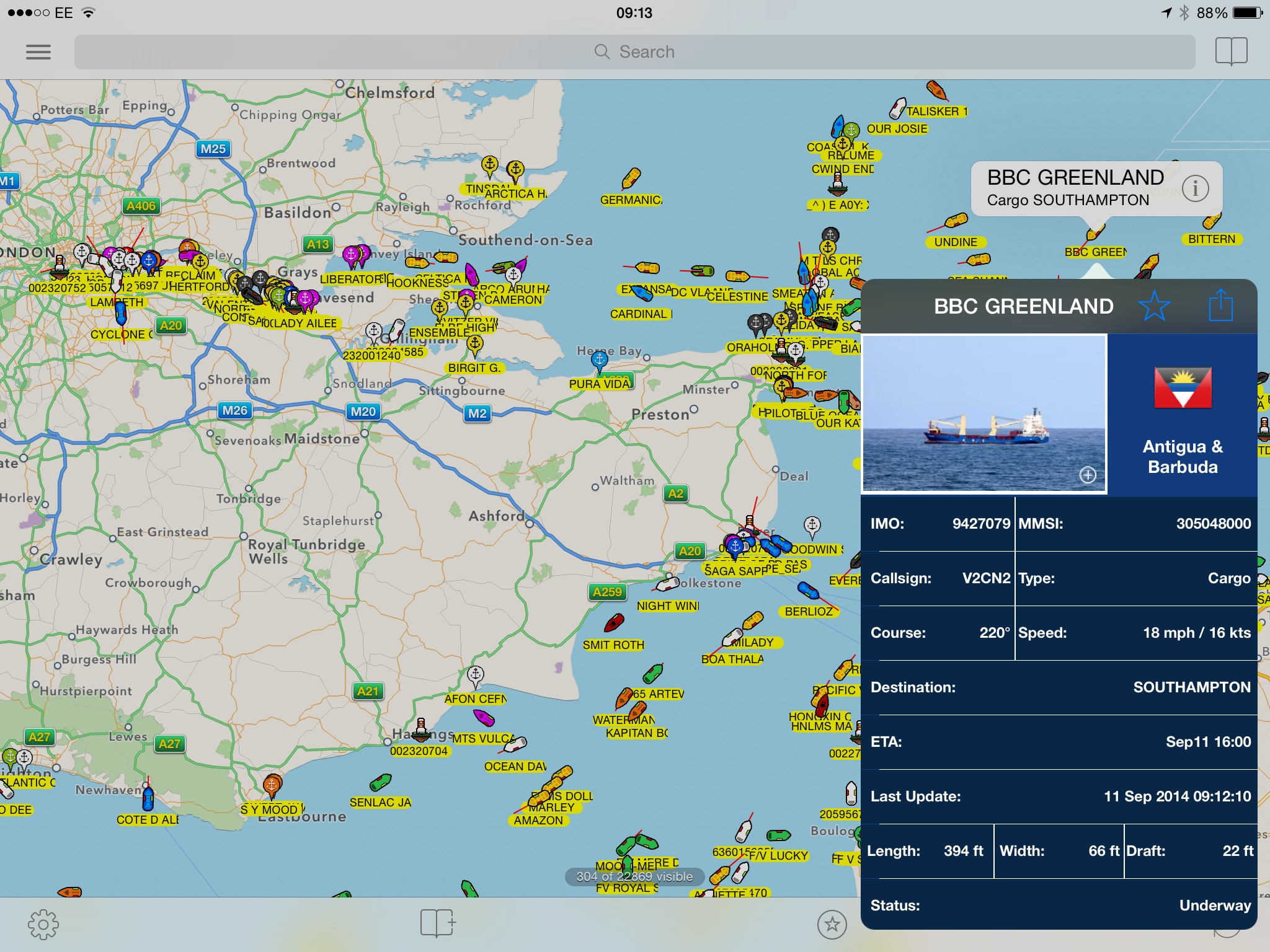Select the SENLAC JA green vessel
1270x952 pixels.
380,783
